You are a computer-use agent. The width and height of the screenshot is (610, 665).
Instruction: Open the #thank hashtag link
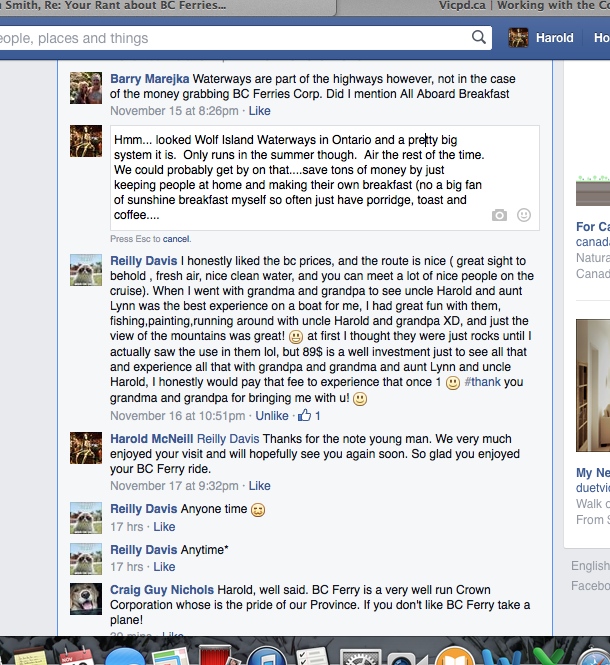[x=483, y=382]
